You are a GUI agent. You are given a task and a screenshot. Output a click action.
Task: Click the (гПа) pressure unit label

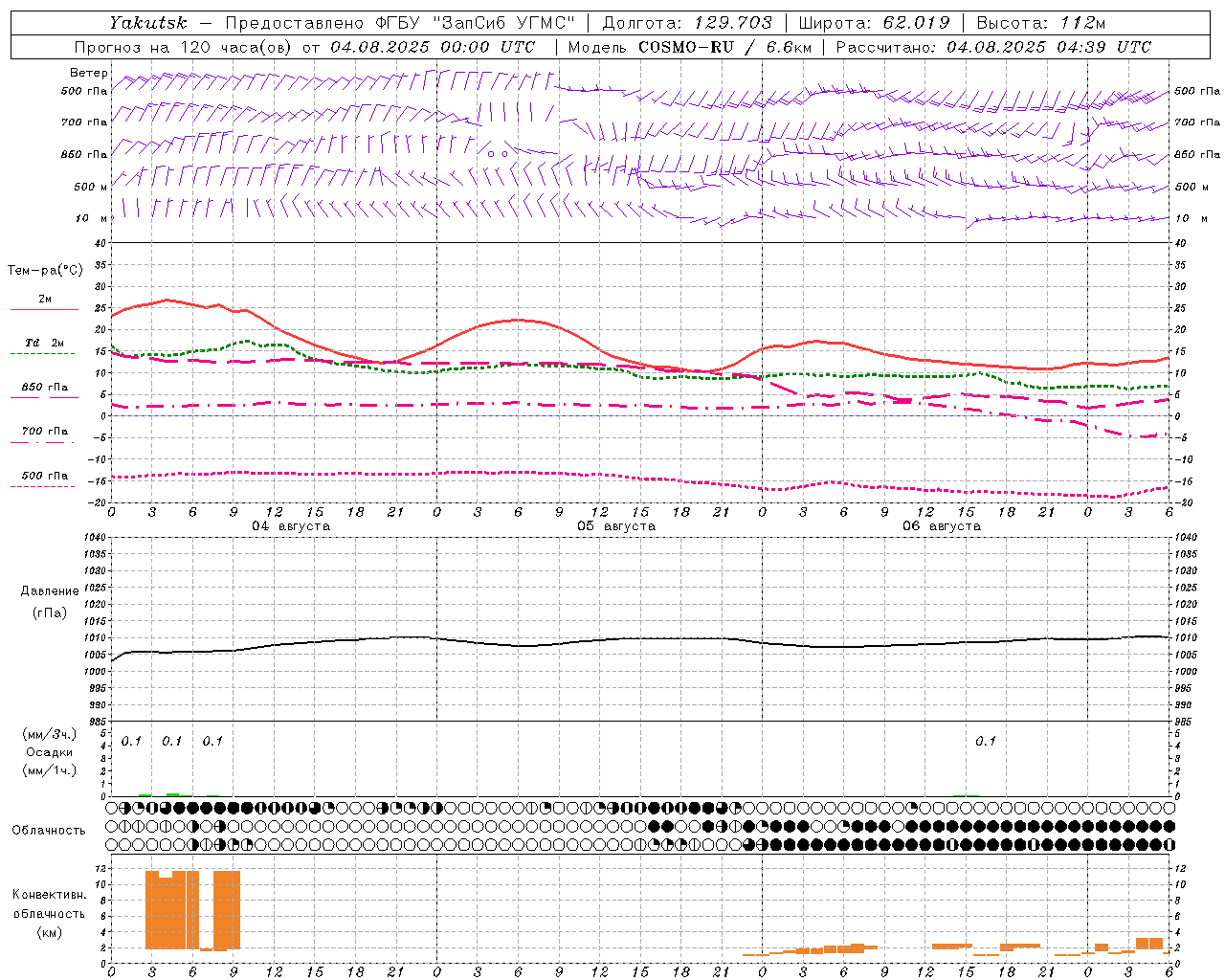[50, 613]
